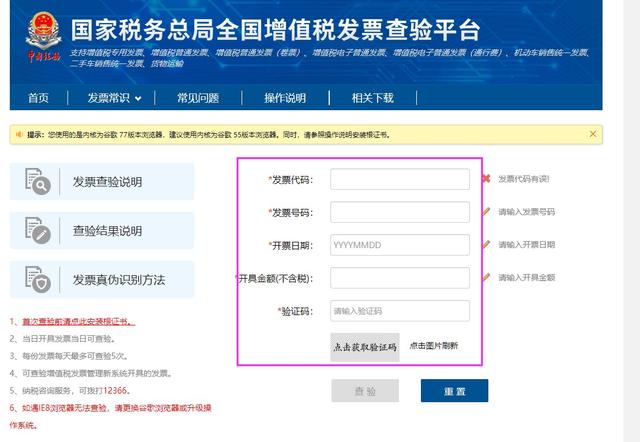Screen dimensions: 640x442
Task: Click the red X error icon beside 发票代码
Action: (x=486, y=179)
